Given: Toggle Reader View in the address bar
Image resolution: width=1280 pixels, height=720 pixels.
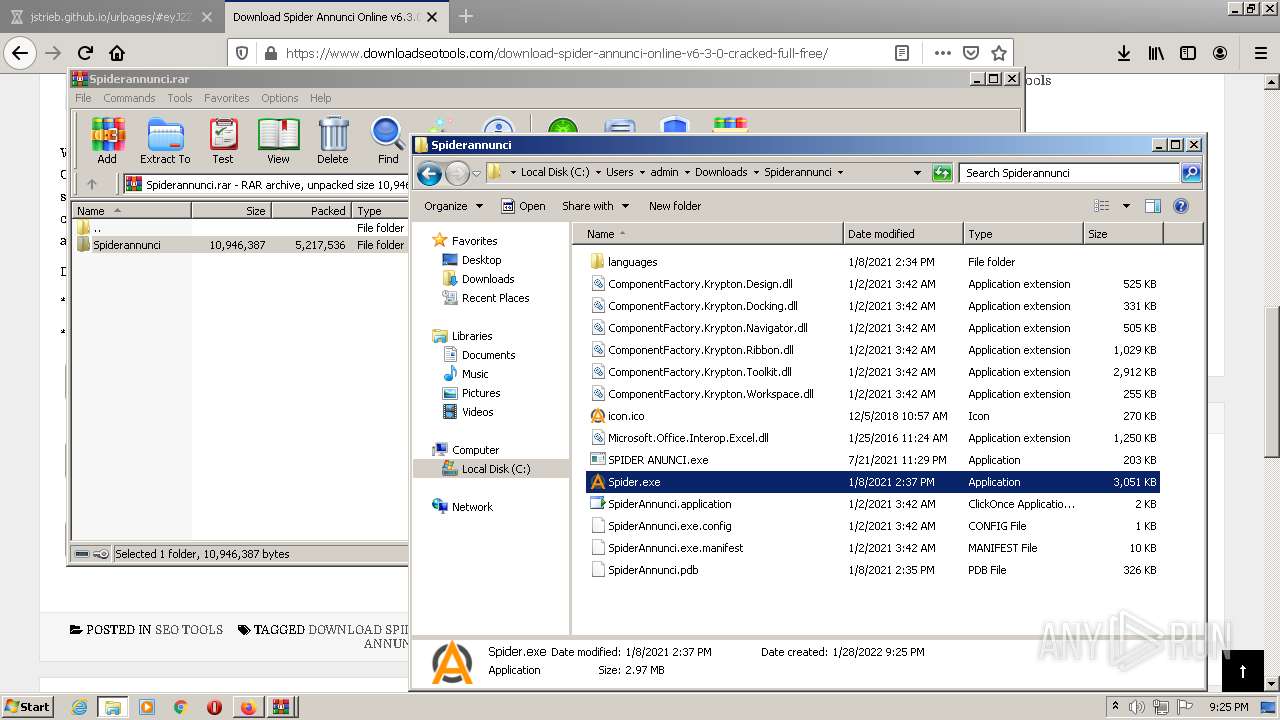Looking at the screenshot, I should [x=902, y=53].
